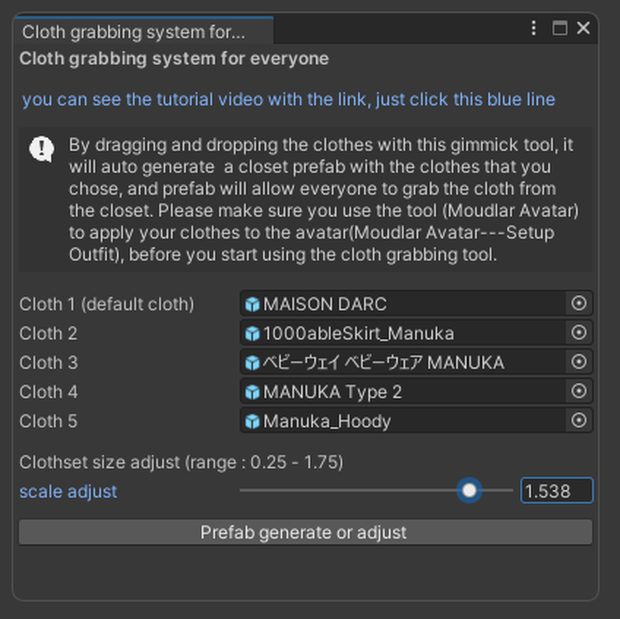This screenshot has height=619, width=620.
Task: Open object picker for Cloth 1 field
Action: click(578, 303)
